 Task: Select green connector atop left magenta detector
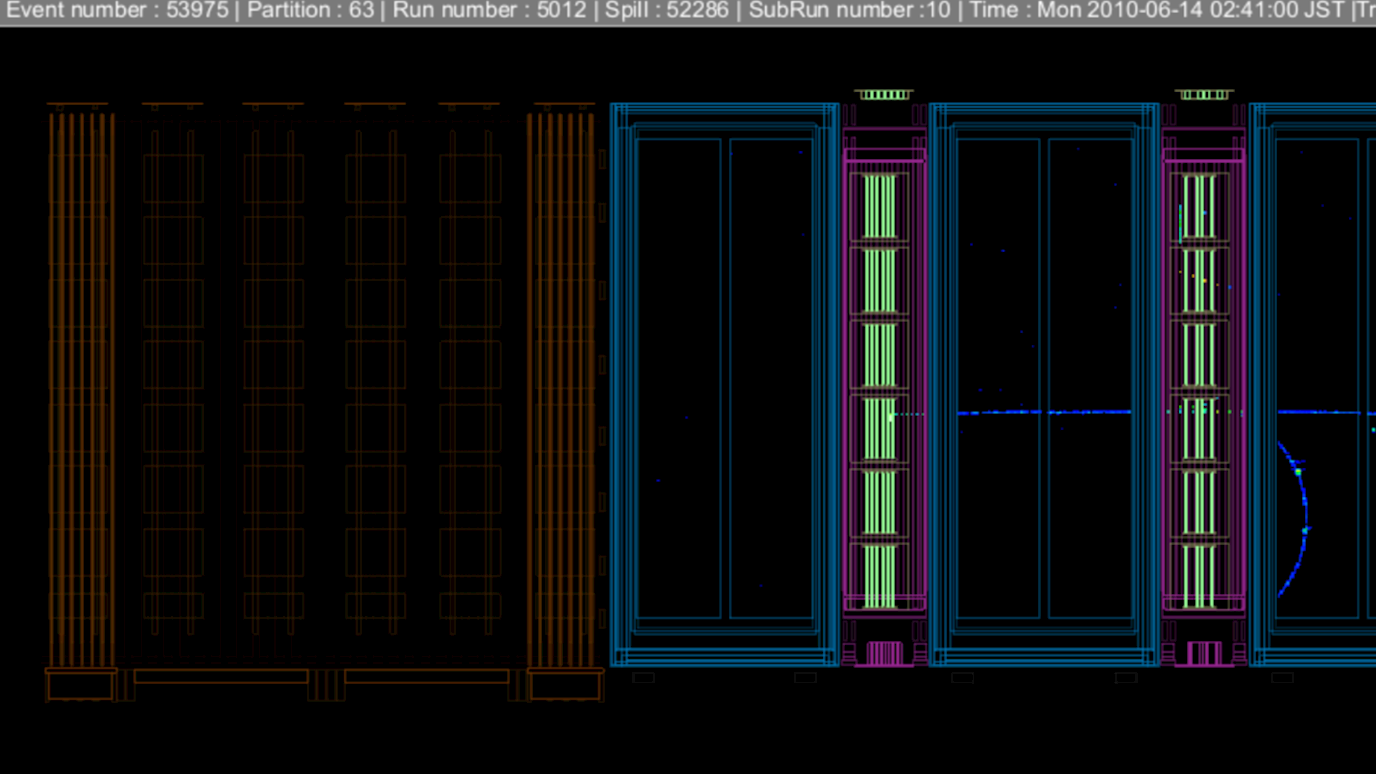click(x=883, y=95)
